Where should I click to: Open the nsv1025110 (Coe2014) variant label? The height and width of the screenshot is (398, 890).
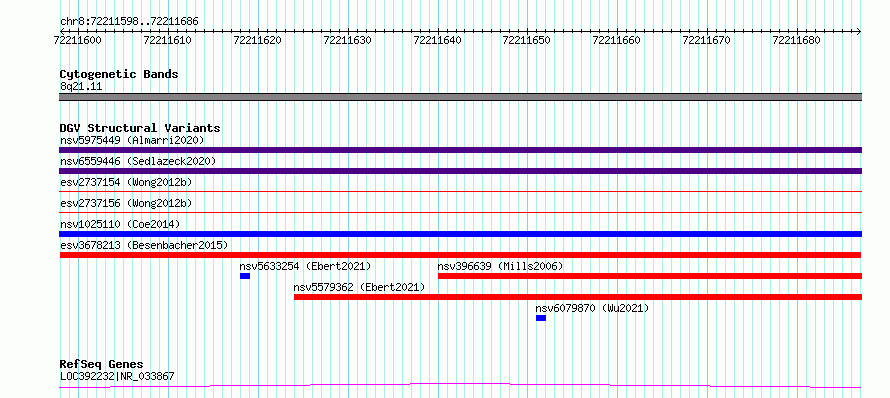[120, 224]
